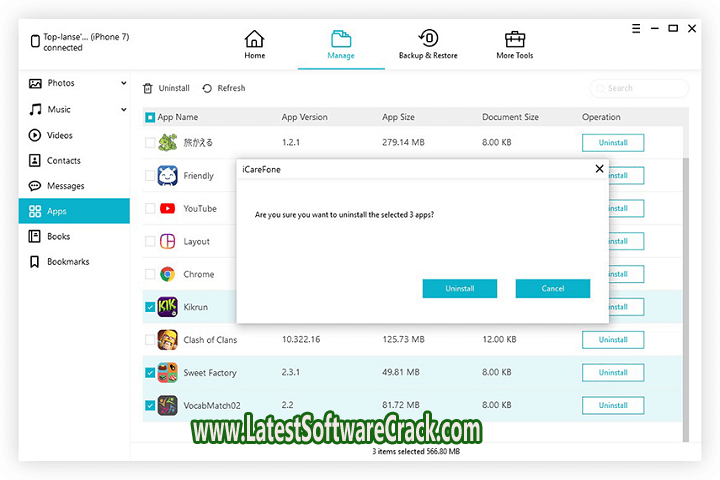Viewport: 720px width, 480px height.
Task: Toggle the App Name select-all checkbox
Action: [150, 117]
